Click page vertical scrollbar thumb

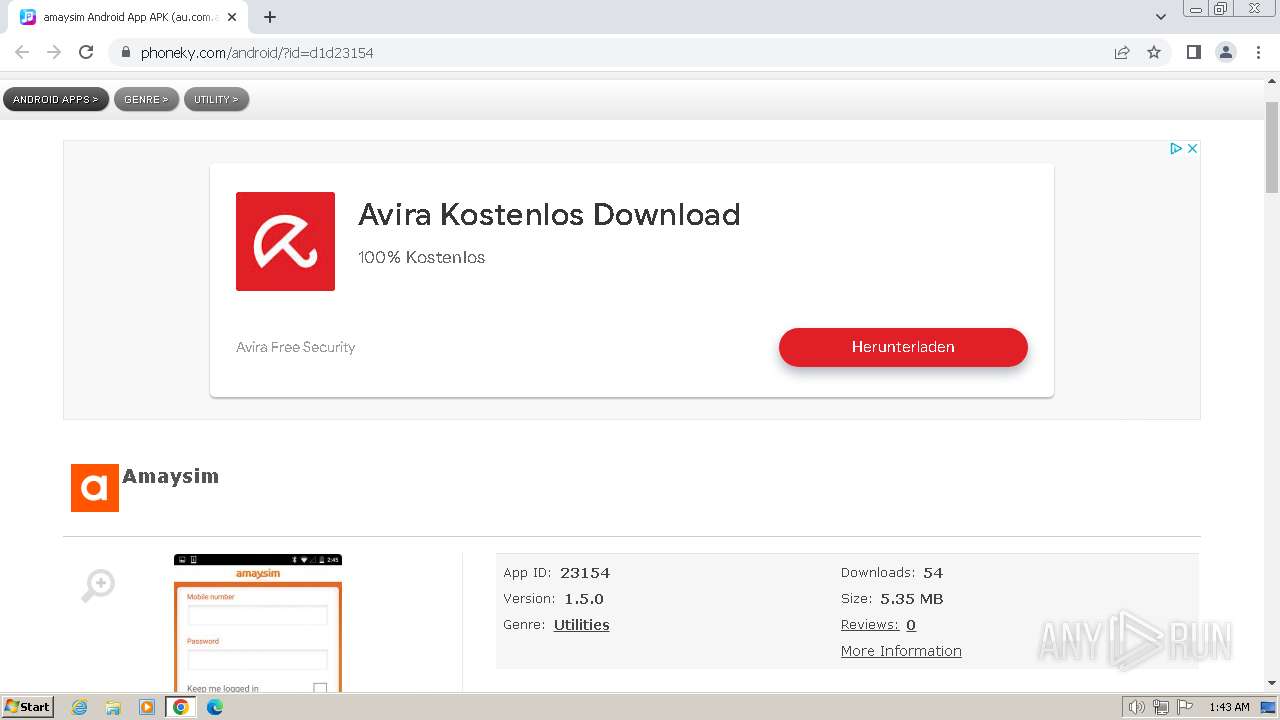pos(1272,147)
